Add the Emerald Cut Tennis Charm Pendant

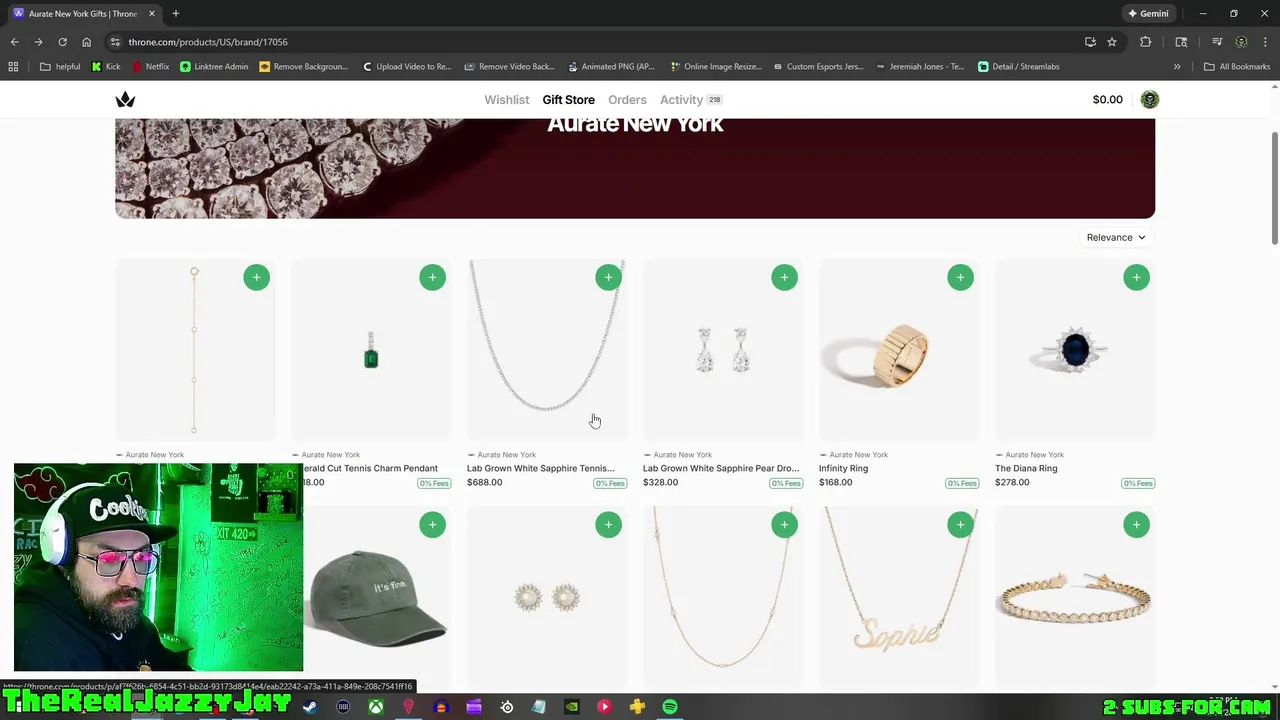tap(432, 277)
